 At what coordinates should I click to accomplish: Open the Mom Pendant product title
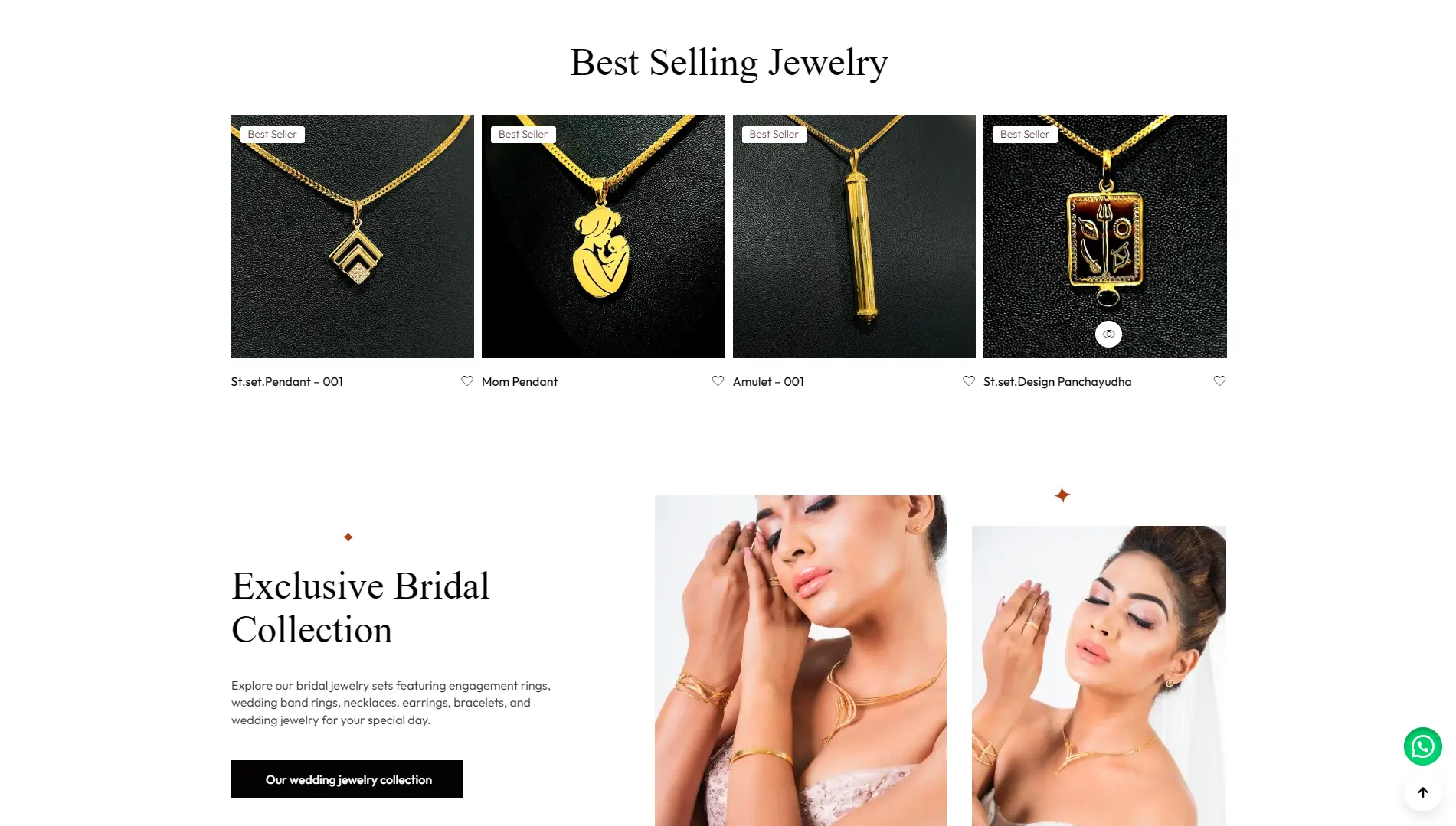[519, 381]
